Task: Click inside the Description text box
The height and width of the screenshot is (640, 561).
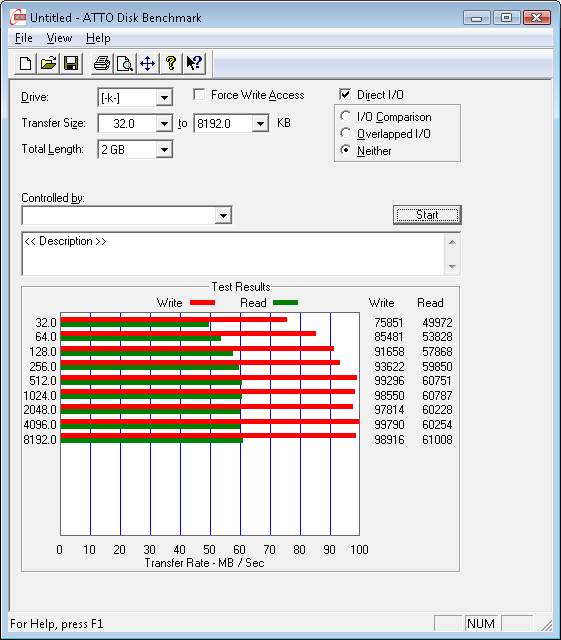Action: [x=233, y=253]
